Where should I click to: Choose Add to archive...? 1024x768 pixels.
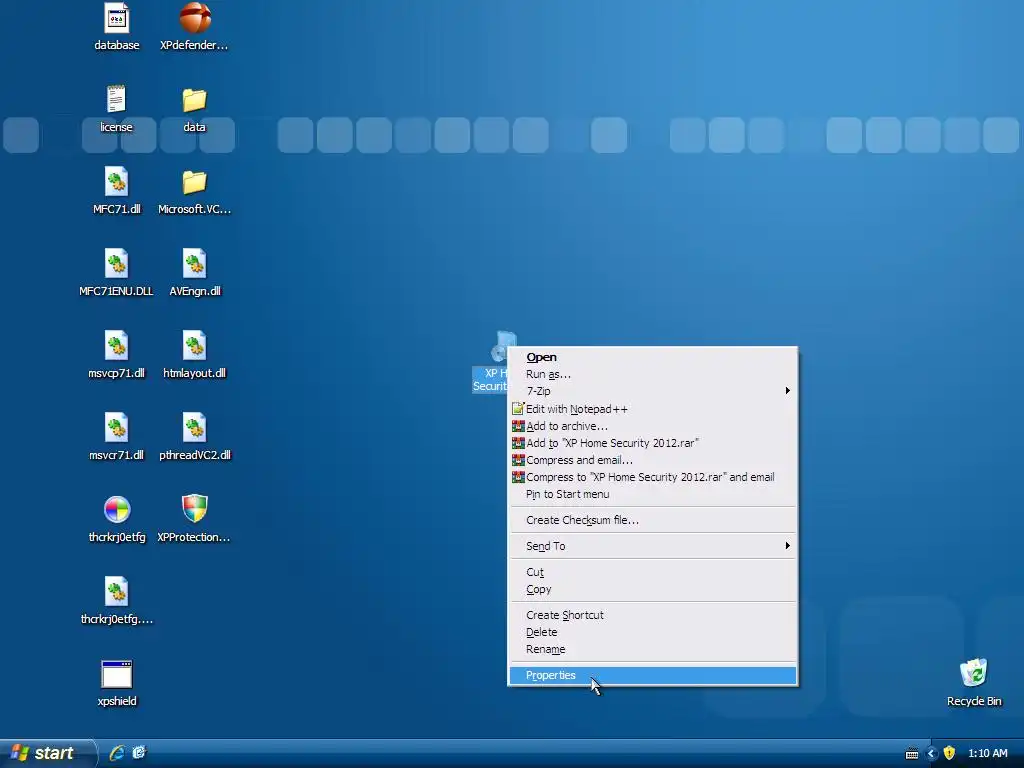click(x=652, y=426)
